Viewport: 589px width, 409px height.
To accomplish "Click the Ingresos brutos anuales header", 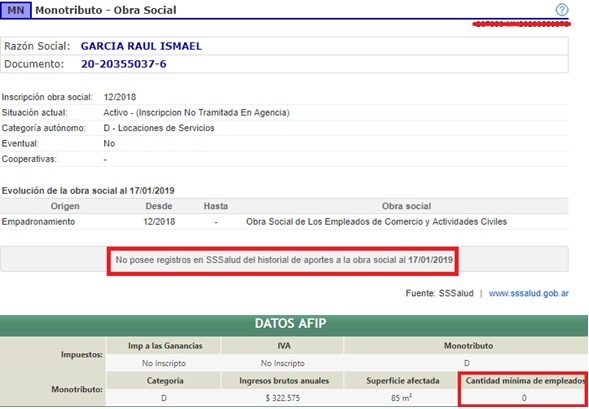I will (284, 380).
